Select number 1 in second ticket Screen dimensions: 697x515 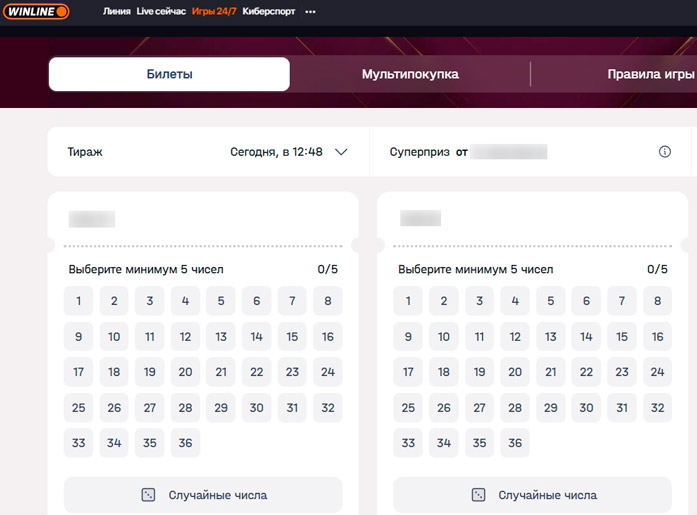(408, 301)
